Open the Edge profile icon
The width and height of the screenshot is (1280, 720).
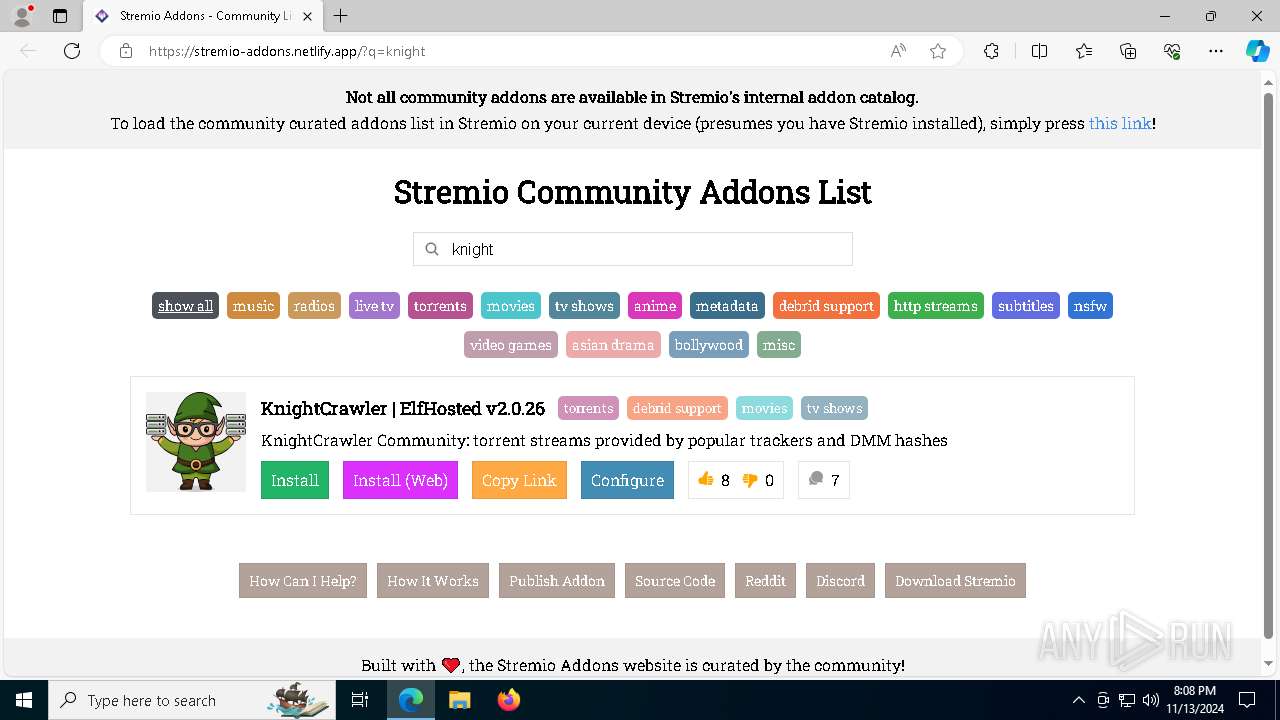22,16
